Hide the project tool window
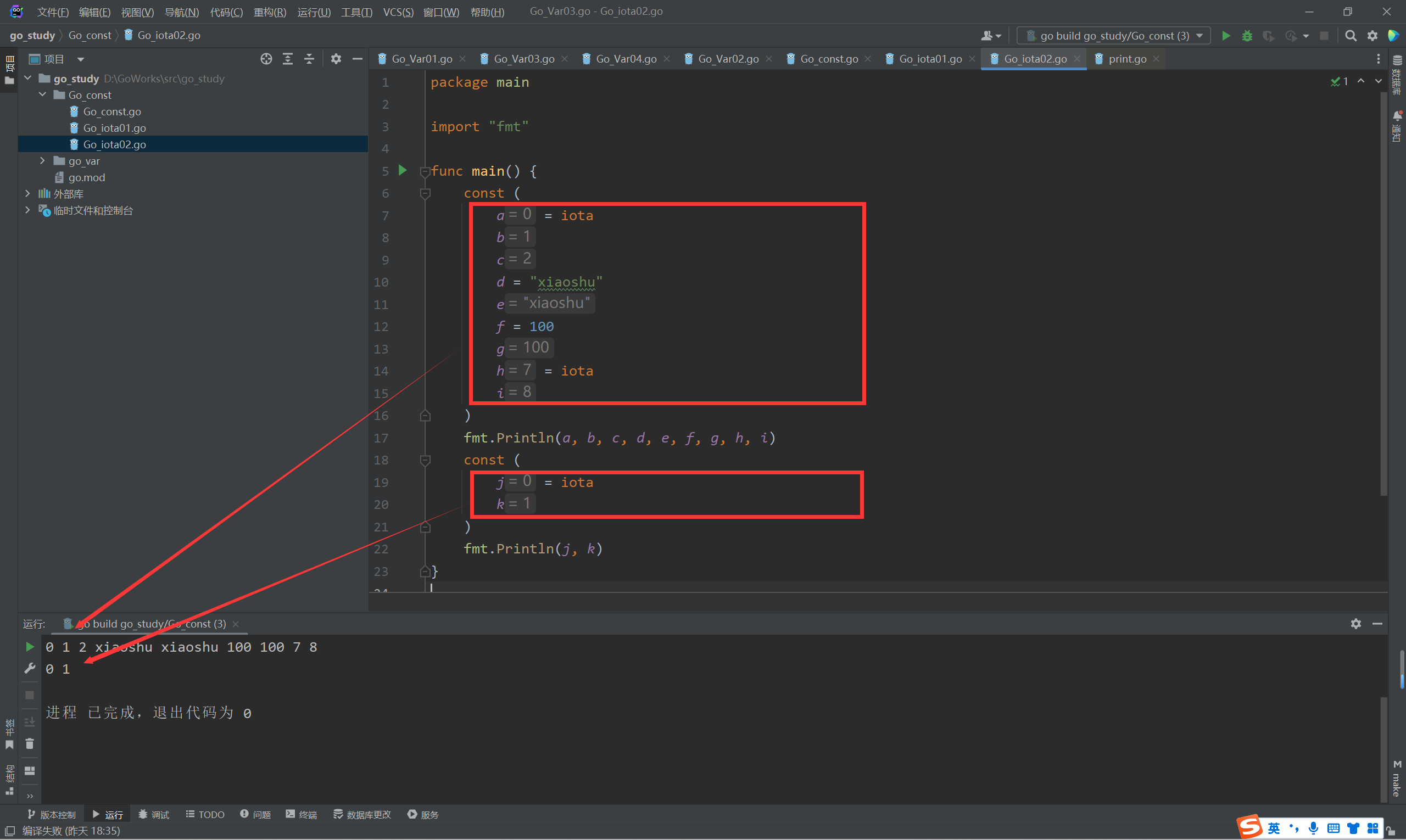 pos(358,59)
